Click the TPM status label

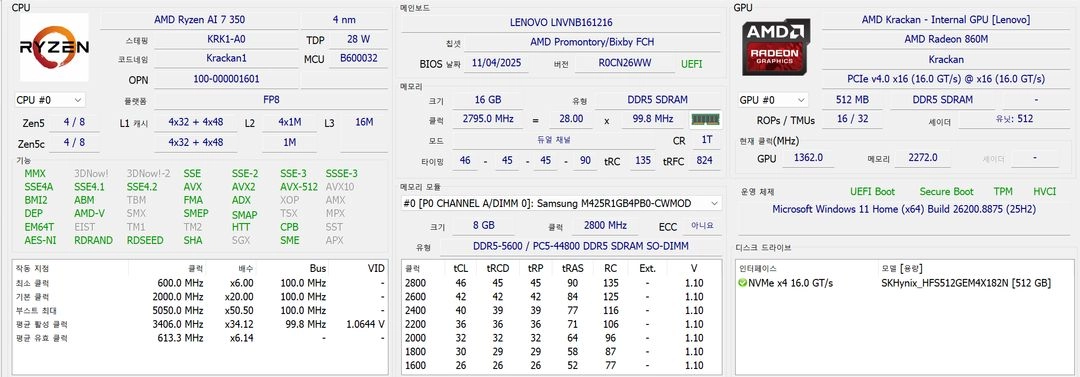(x=1003, y=192)
